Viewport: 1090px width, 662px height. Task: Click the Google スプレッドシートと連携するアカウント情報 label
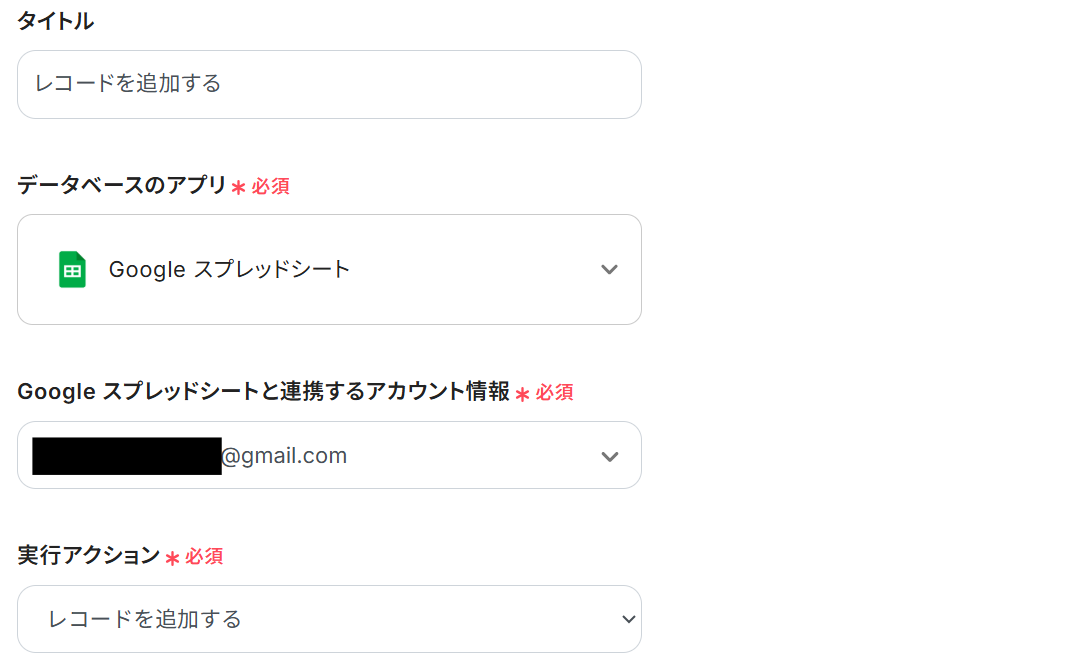click(263, 391)
